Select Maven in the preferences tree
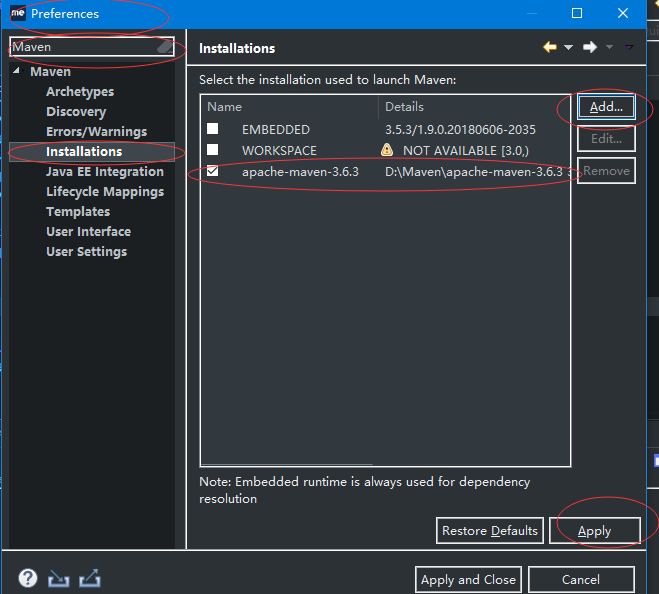This screenshot has height=594, width=659. pos(50,71)
